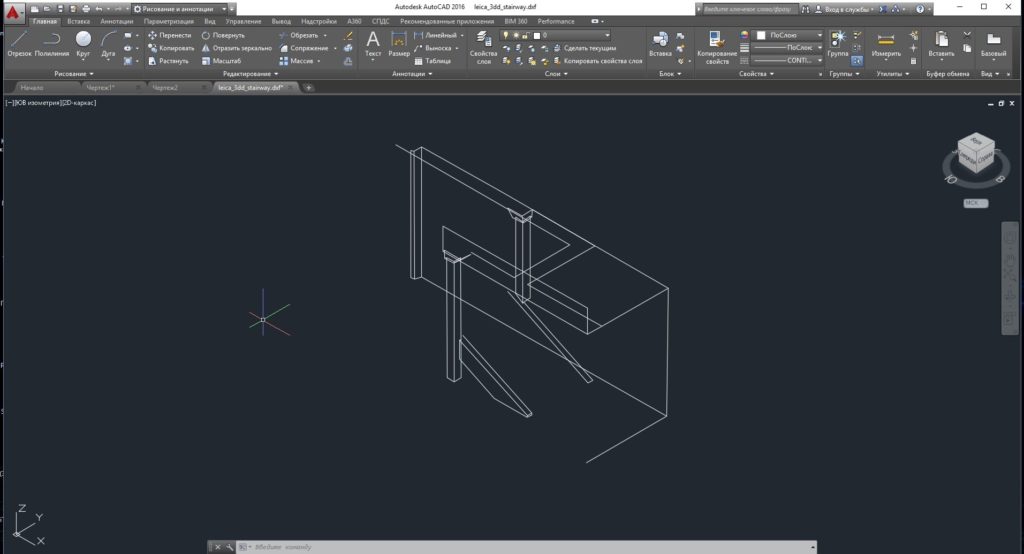Click the new drawing tab plus button
This screenshot has width=1024, height=554.
point(309,88)
